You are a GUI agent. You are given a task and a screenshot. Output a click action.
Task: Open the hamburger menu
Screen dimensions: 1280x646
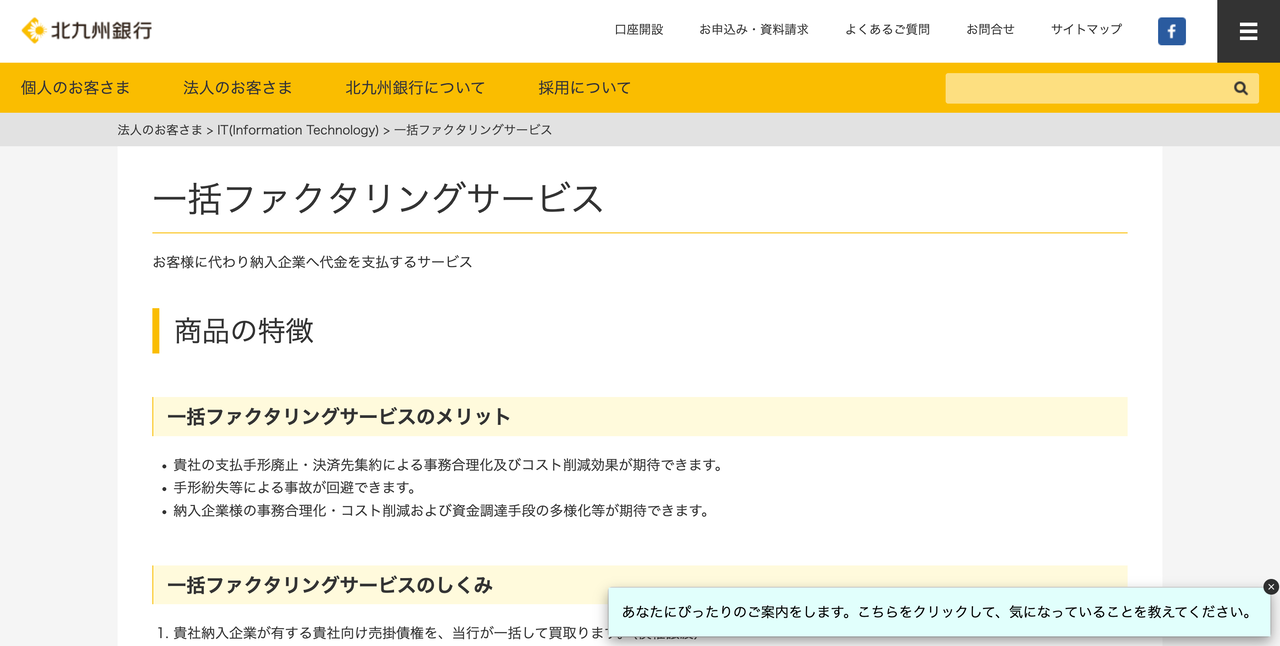1248,31
